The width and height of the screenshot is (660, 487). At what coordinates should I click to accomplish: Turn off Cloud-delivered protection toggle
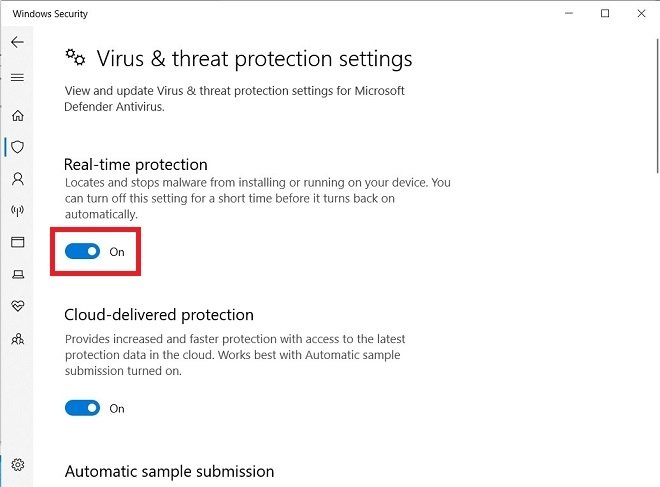(x=82, y=408)
